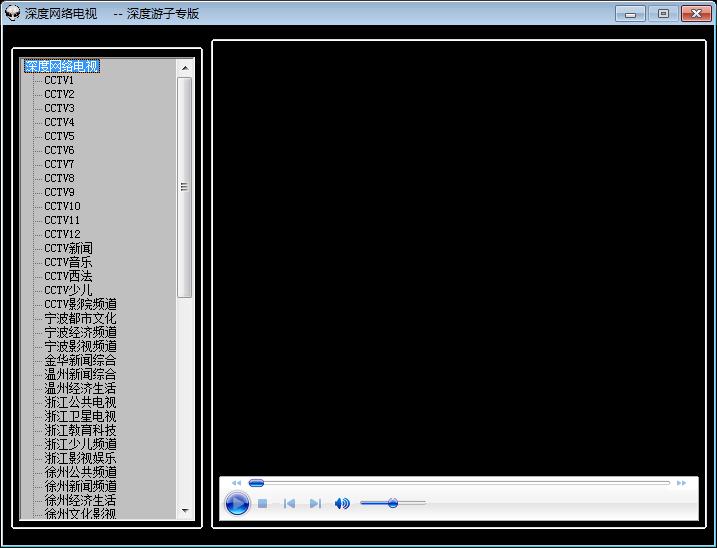The width and height of the screenshot is (717, 548).
Task: Select the CCTV3 channel
Action: tap(59, 108)
